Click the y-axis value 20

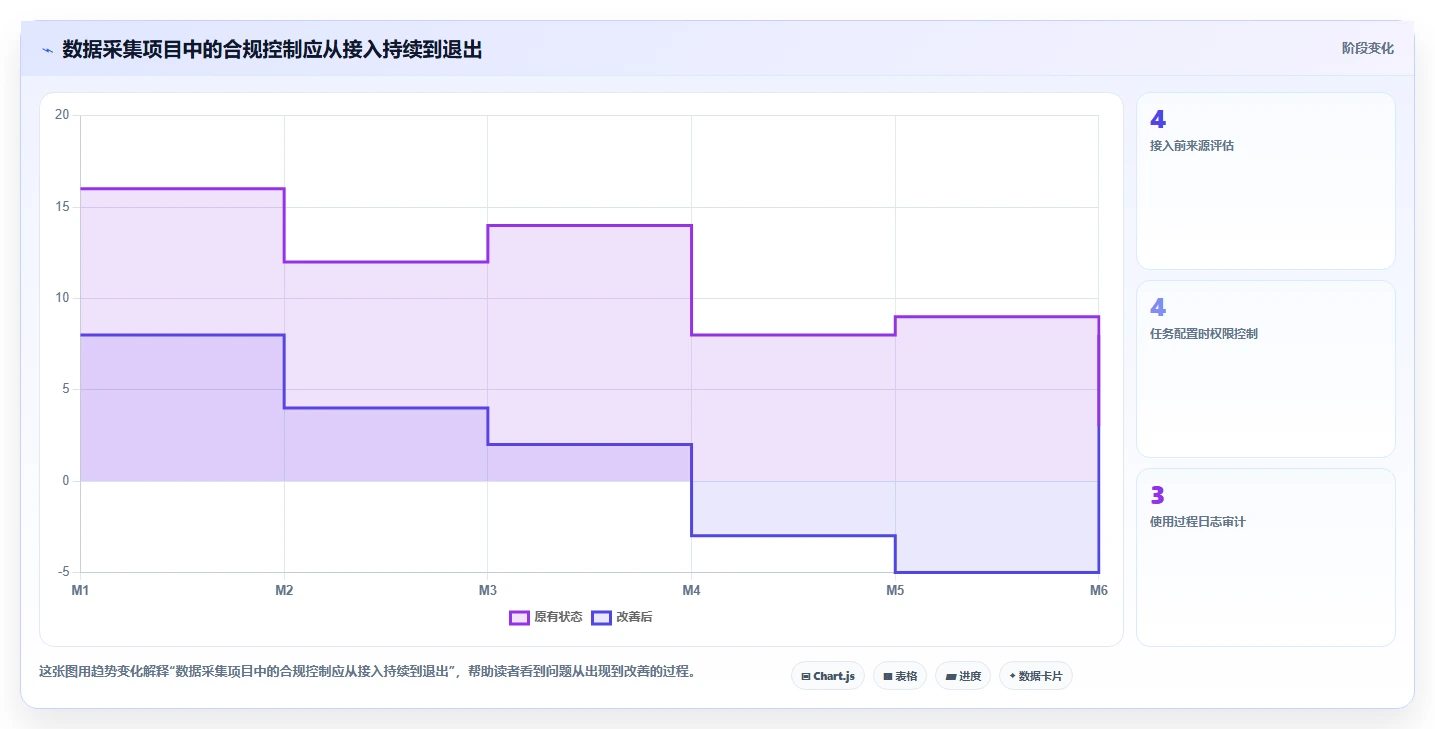coord(62,115)
